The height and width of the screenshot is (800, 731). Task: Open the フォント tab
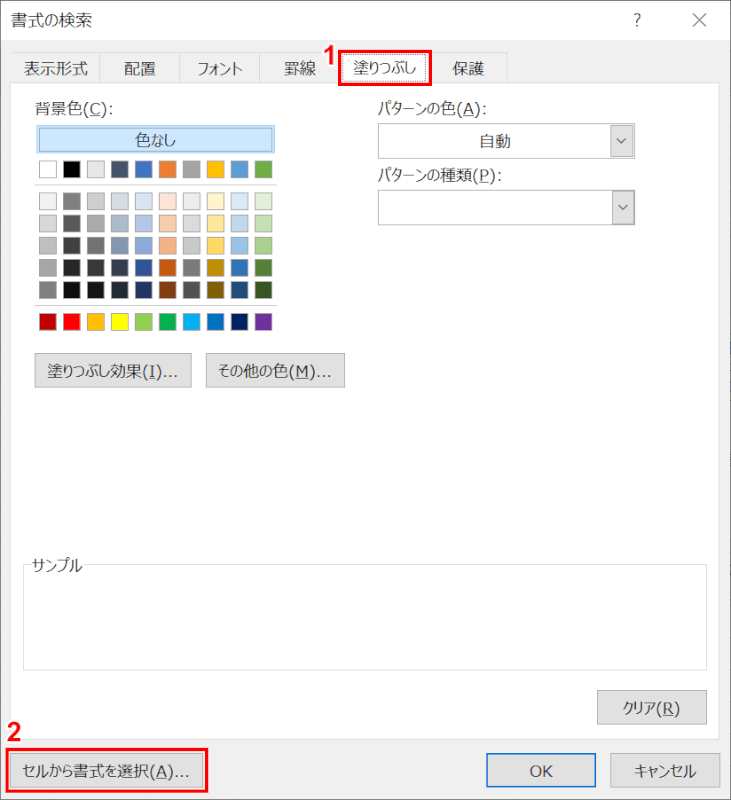pyautogui.click(x=220, y=68)
